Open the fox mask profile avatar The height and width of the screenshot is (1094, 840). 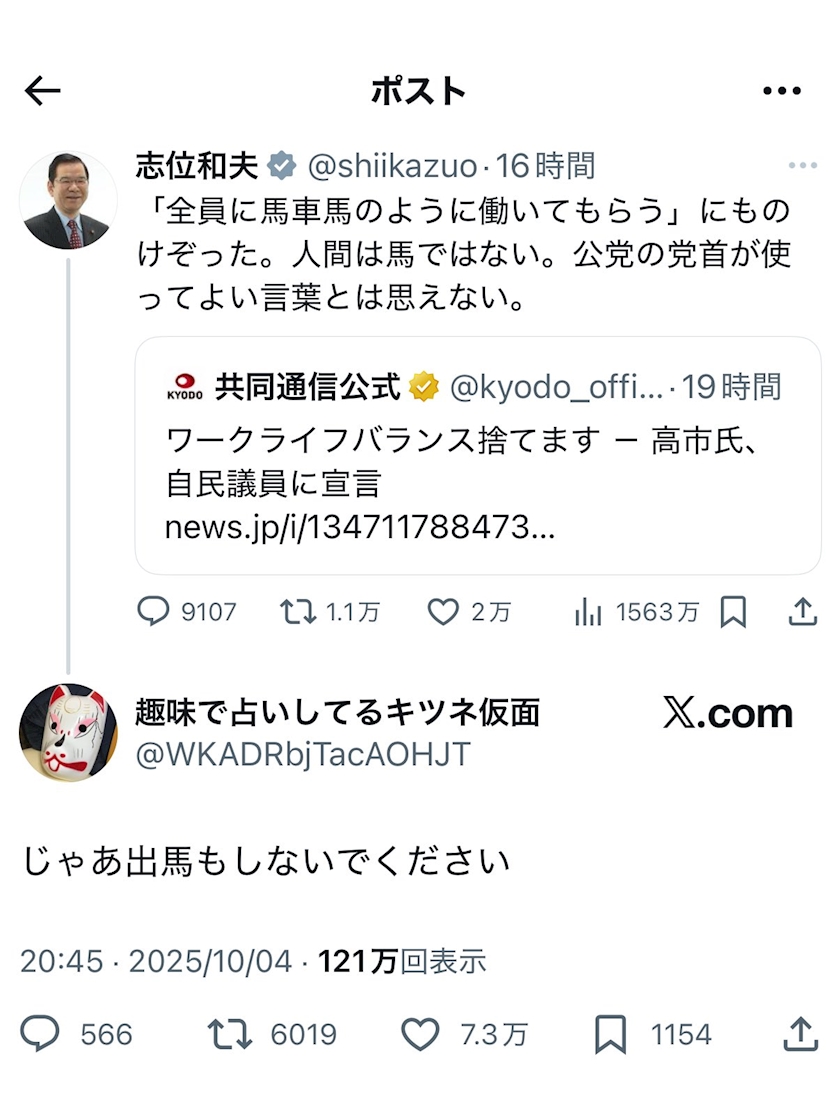click(68, 733)
